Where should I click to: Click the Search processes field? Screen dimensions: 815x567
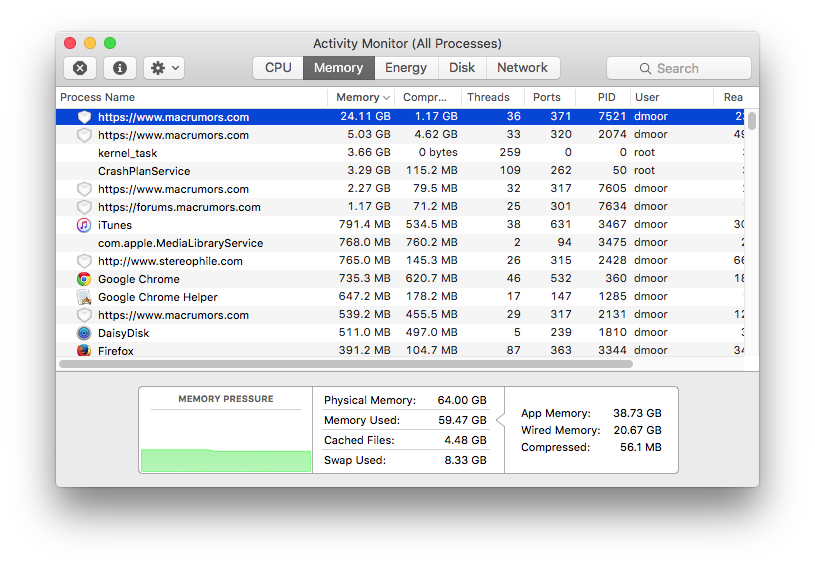click(x=679, y=68)
